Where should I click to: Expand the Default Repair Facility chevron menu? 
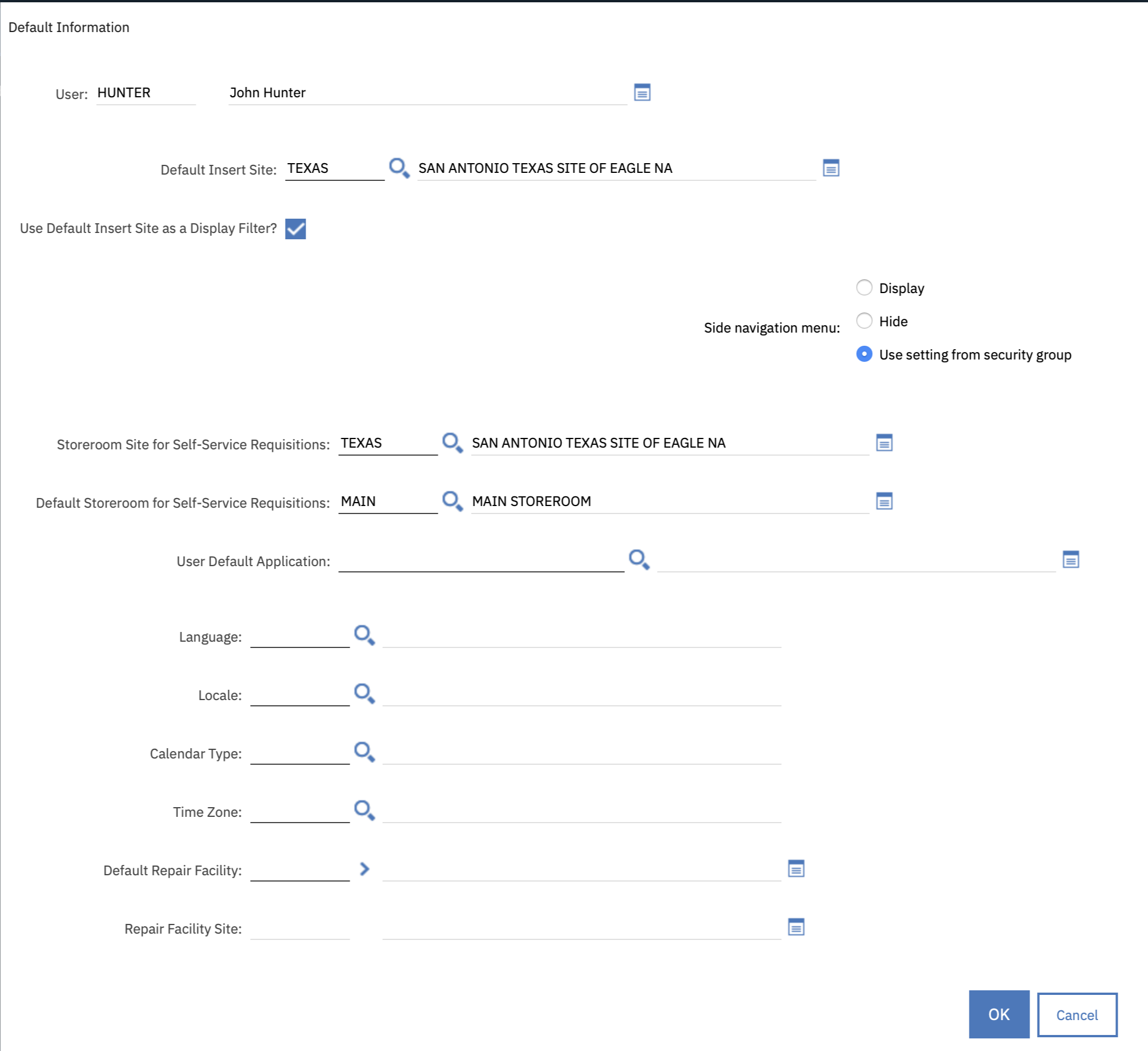click(365, 868)
